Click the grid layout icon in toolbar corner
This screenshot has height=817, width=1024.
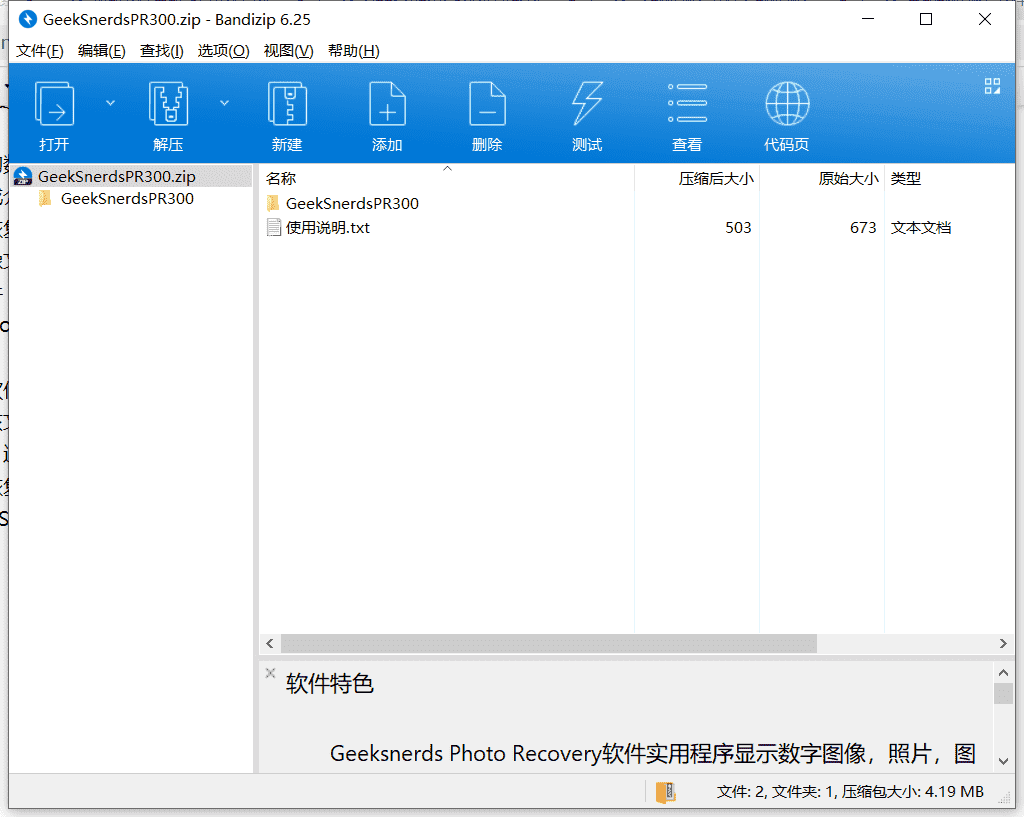coord(992,86)
